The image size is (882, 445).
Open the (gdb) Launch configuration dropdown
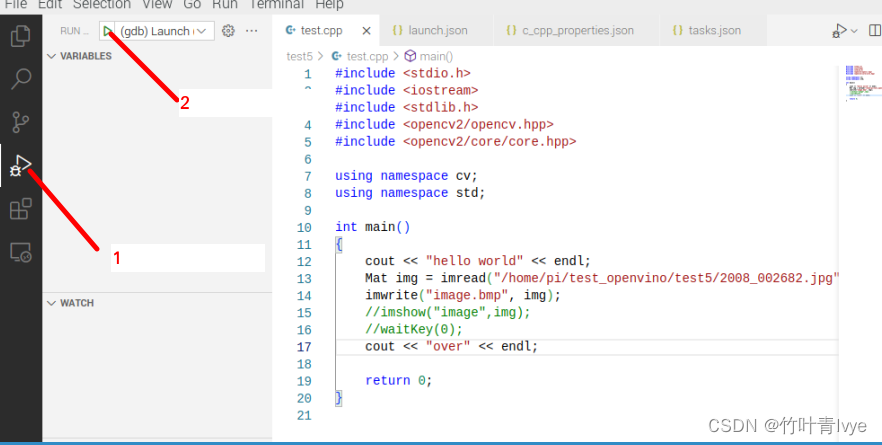pos(164,31)
